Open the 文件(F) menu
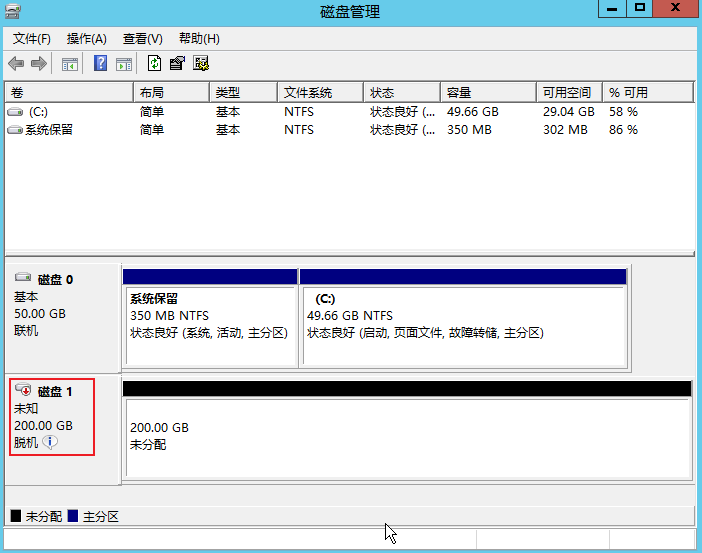 pyautogui.click(x=32, y=38)
